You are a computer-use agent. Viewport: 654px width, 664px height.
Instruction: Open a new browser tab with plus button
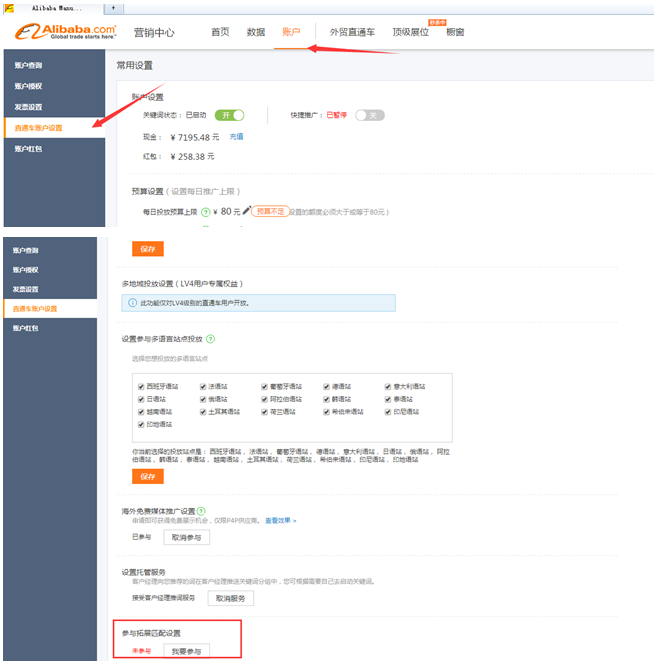[111, 7]
